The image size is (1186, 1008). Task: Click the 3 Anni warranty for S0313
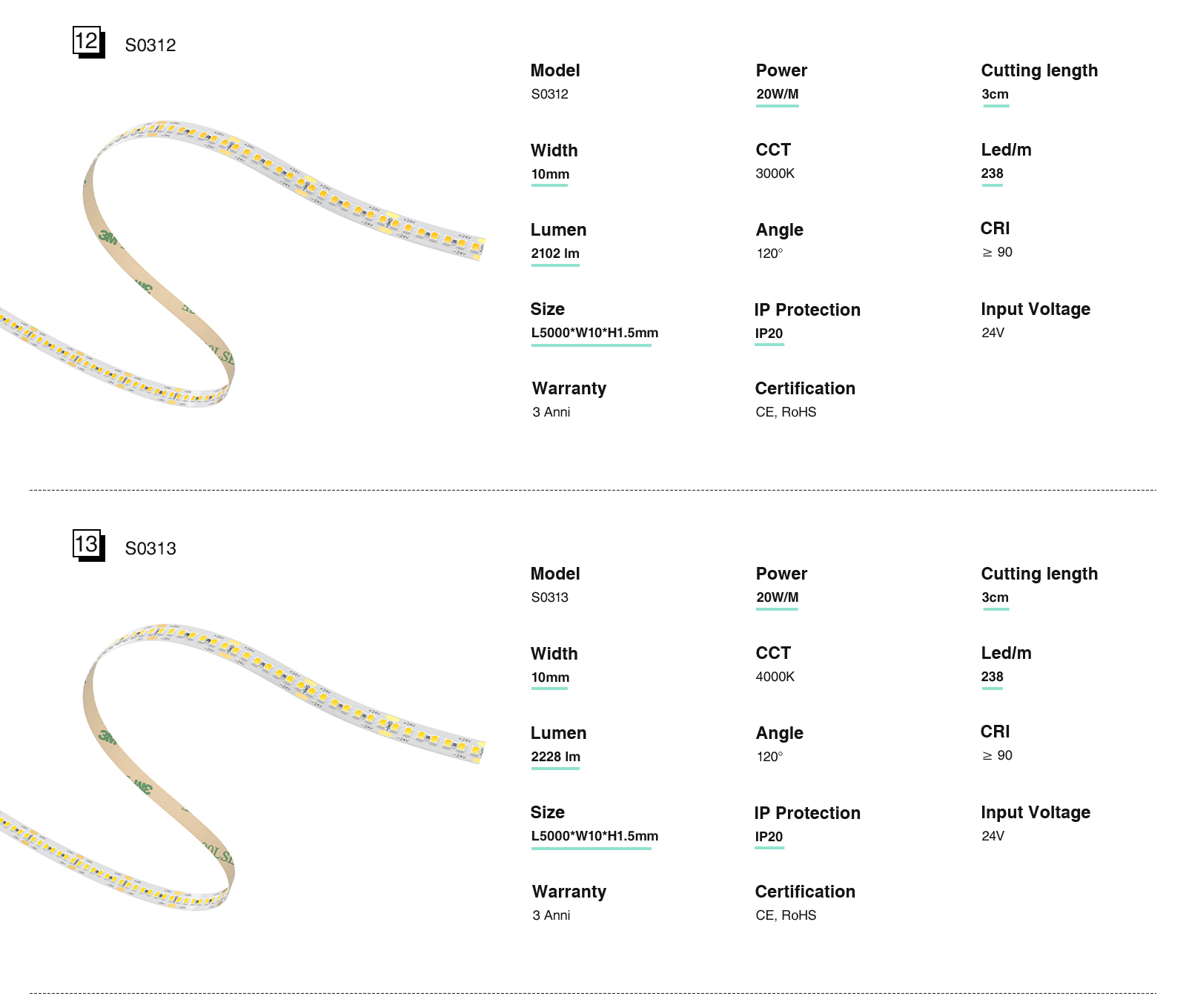[551, 915]
